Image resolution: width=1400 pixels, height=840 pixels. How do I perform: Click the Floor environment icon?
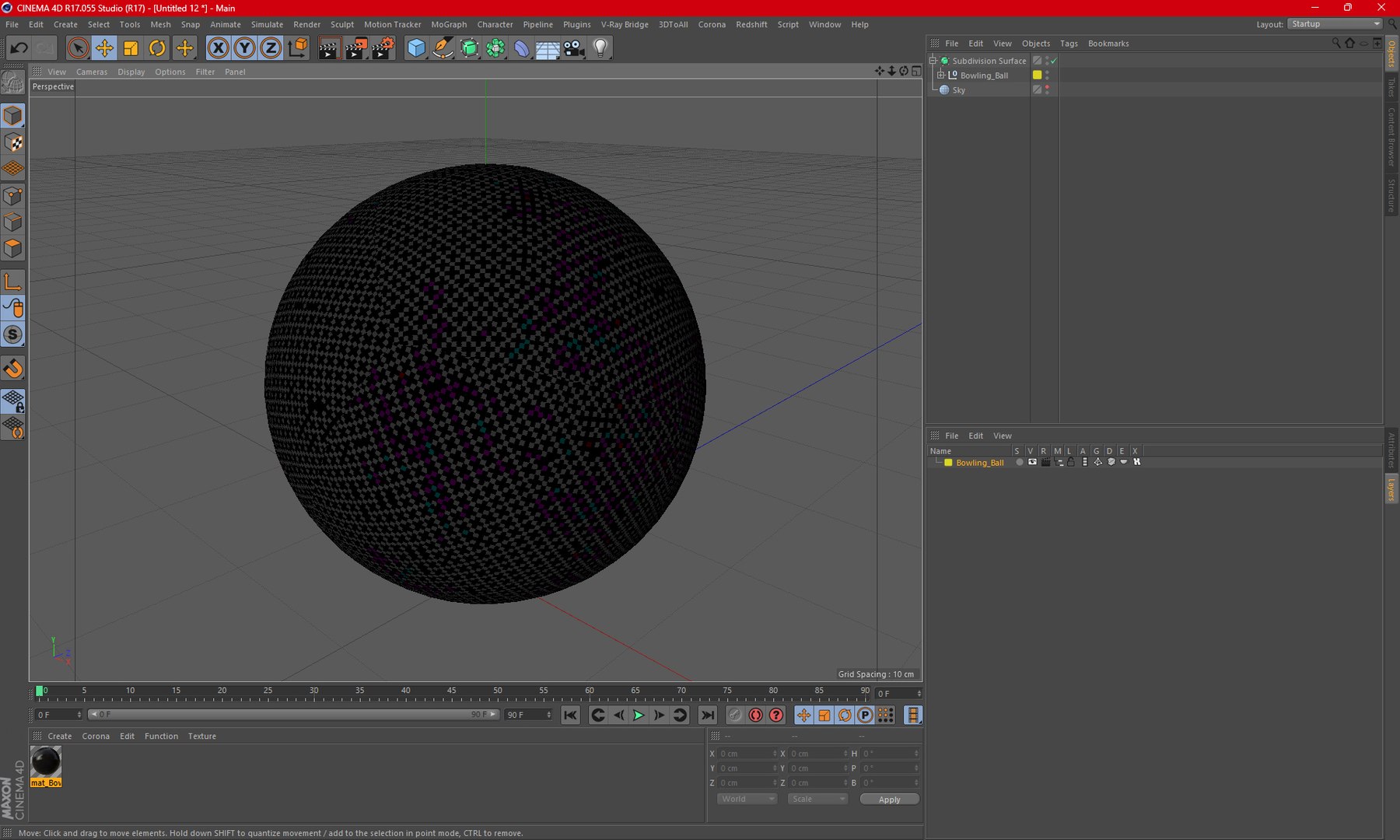(548, 48)
